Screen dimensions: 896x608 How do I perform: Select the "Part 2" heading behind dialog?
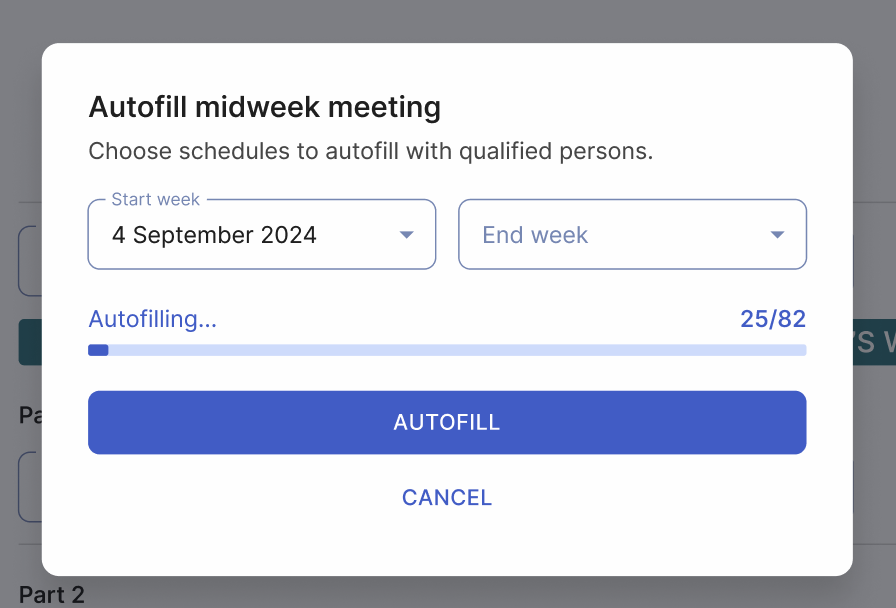[51, 595]
